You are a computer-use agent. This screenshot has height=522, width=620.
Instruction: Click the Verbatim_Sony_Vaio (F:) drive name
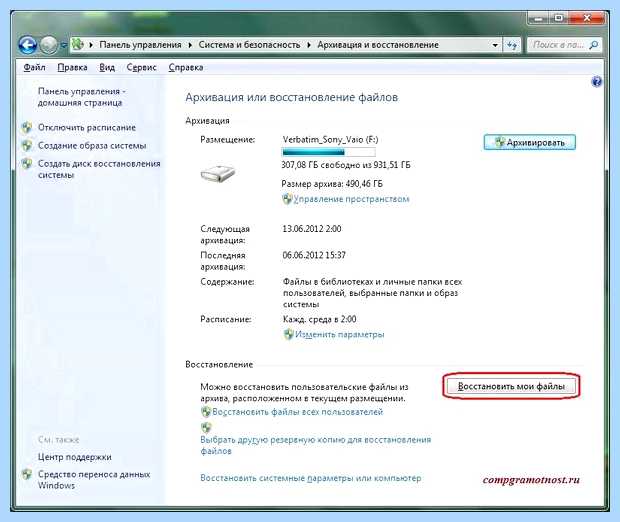tap(330, 140)
